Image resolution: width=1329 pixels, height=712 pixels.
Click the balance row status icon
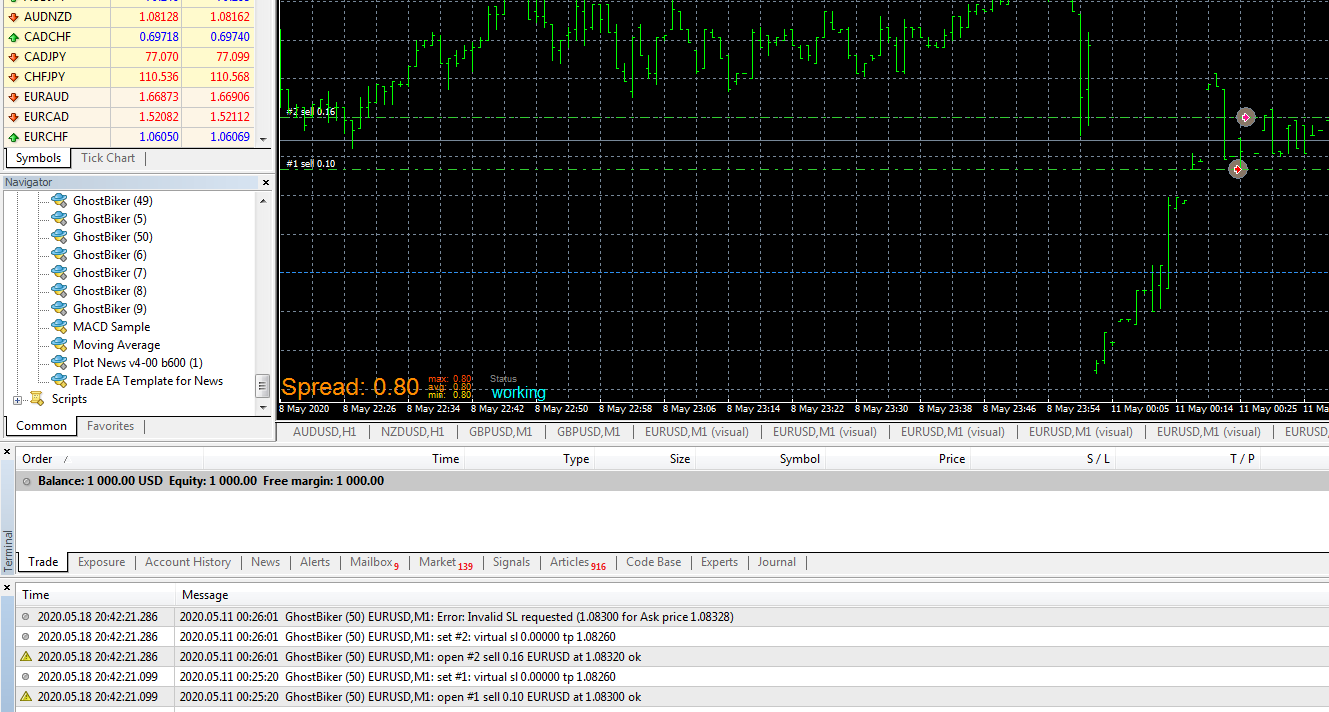coord(26,481)
